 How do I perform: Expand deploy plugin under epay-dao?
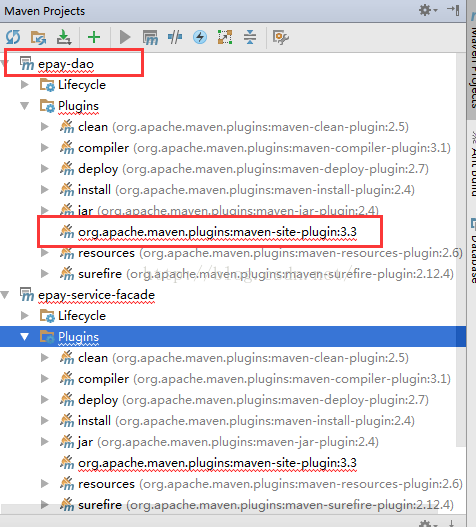tap(45, 169)
